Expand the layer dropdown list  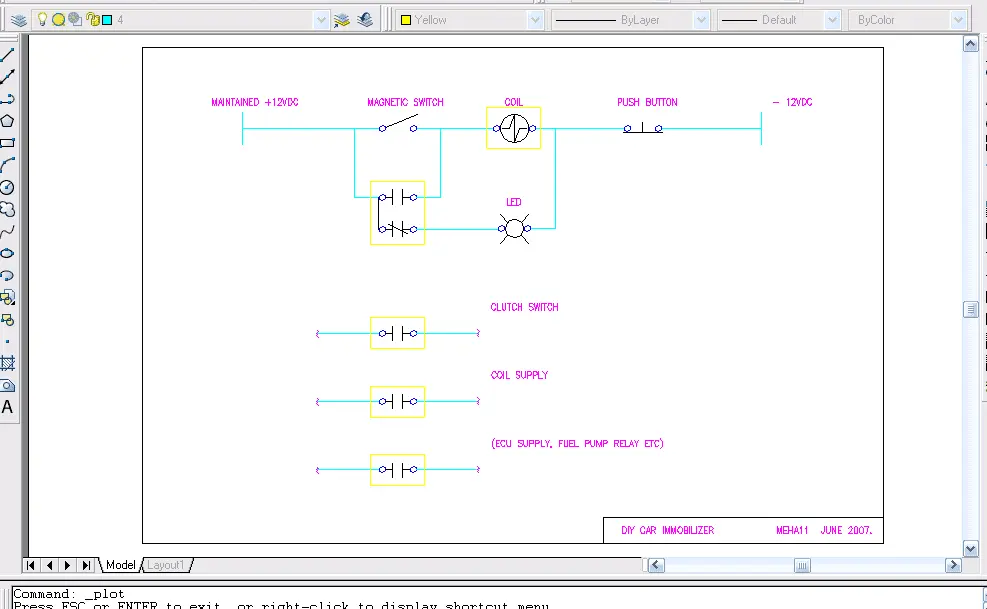[x=321, y=19]
